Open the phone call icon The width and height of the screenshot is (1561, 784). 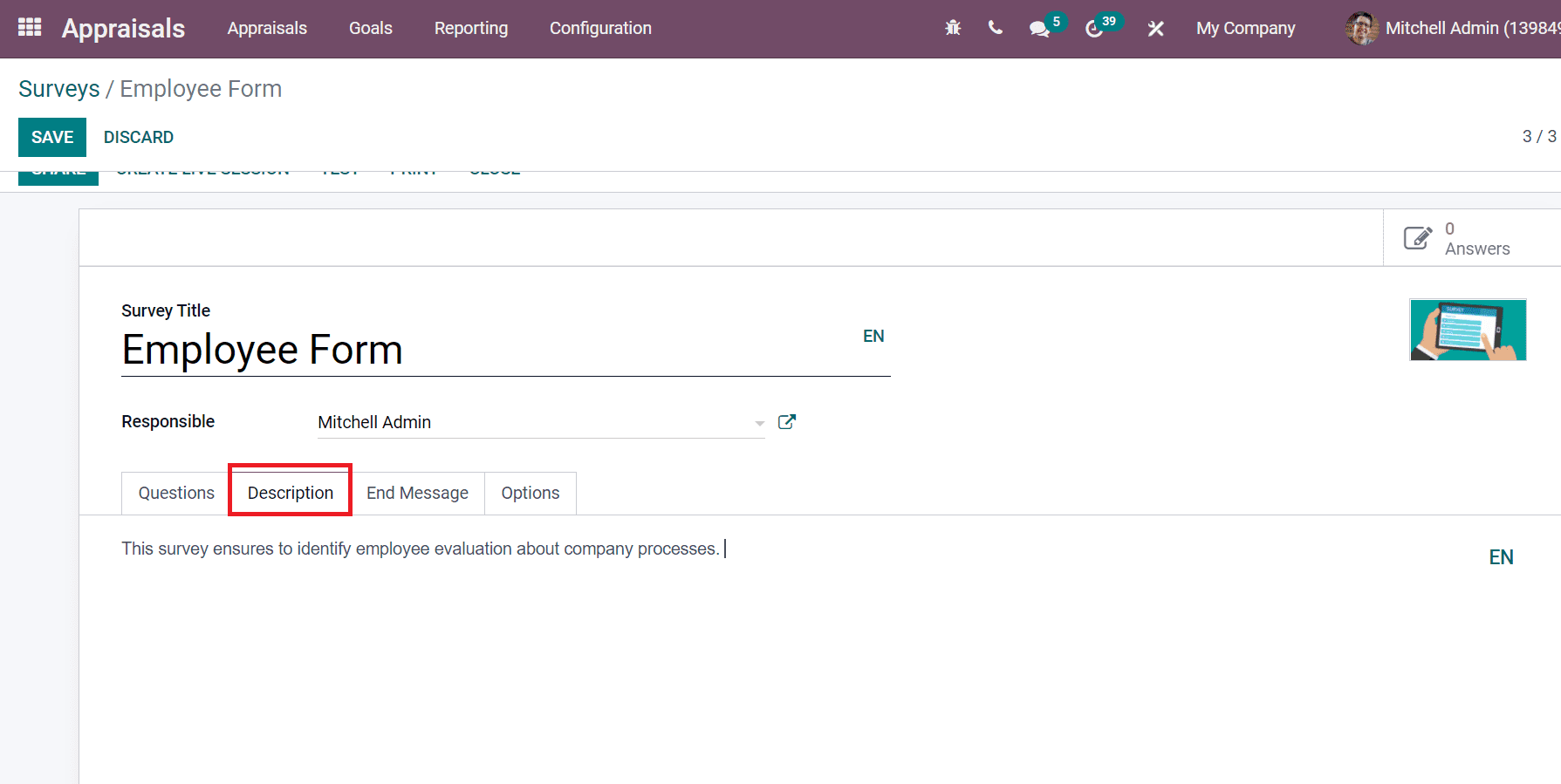click(x=995, y=28)
